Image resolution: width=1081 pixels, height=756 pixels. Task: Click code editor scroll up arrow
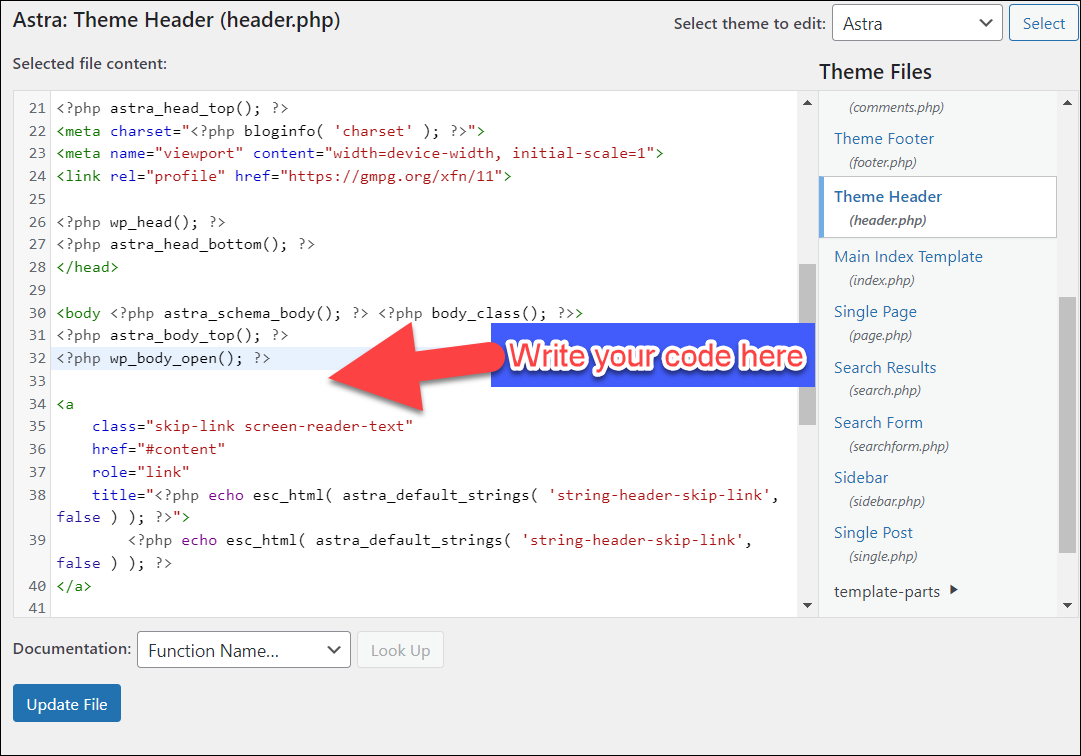click(807, 103)
